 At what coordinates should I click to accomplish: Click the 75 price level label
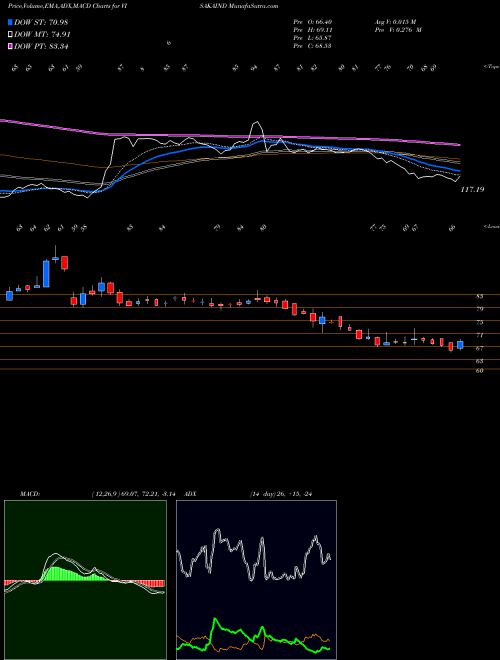479,322
